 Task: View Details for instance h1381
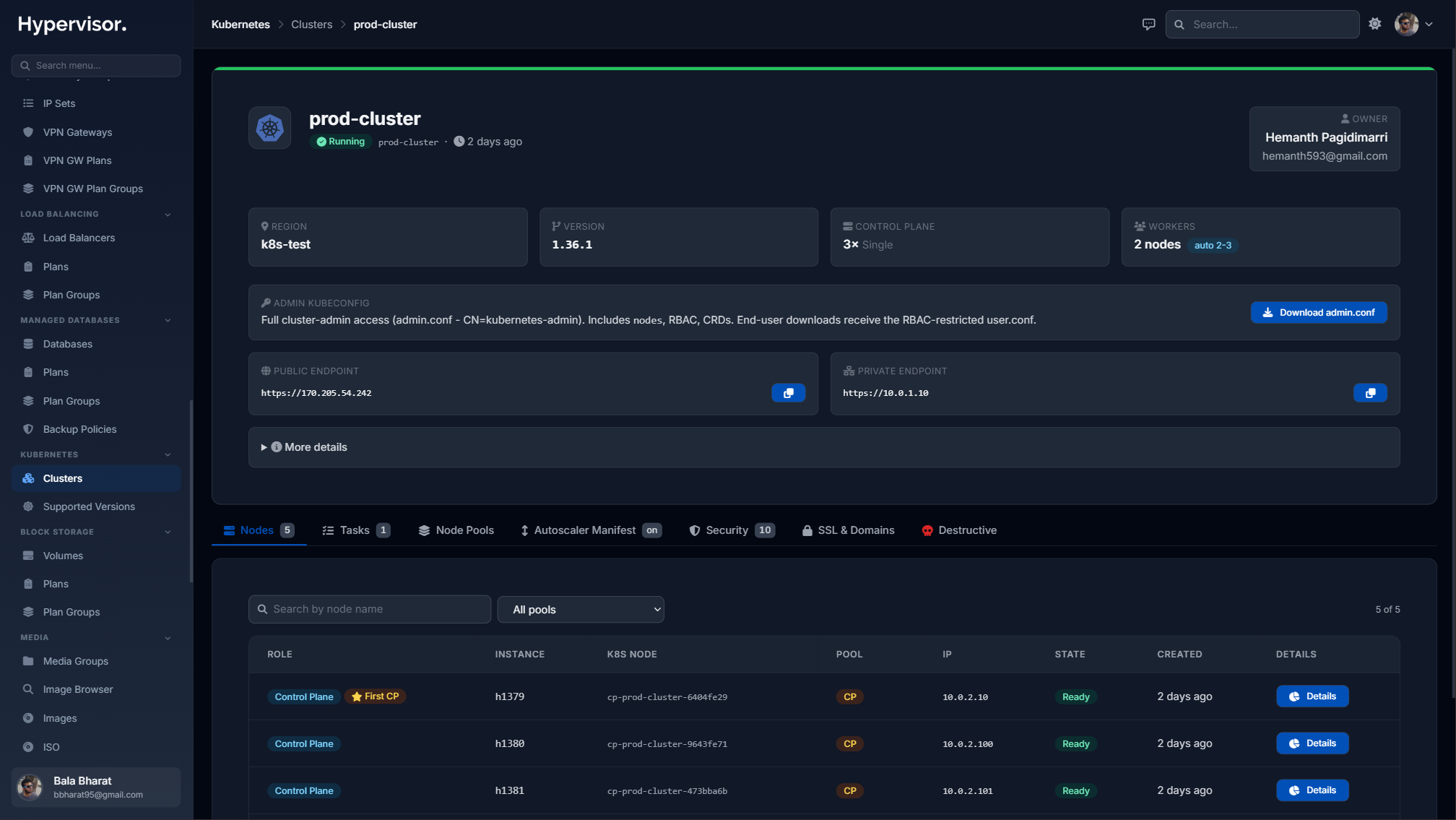pyautogui.click(x=1312, y=790)
